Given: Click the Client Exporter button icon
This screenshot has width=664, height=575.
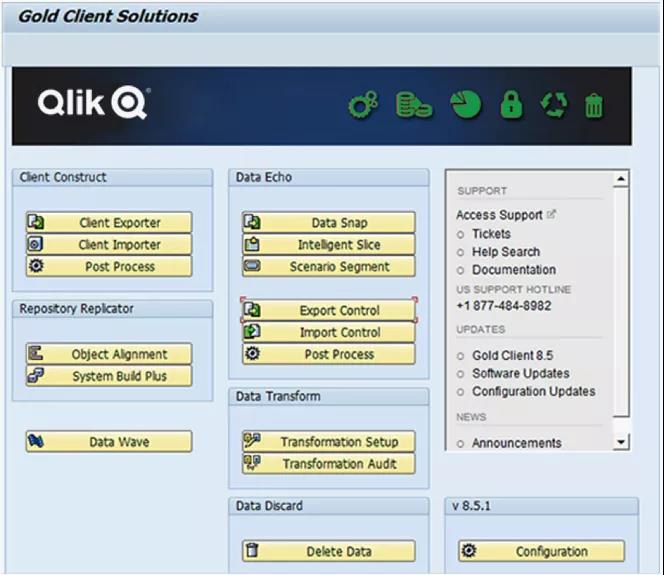Looking at the screenshot, I should point(36,222).
